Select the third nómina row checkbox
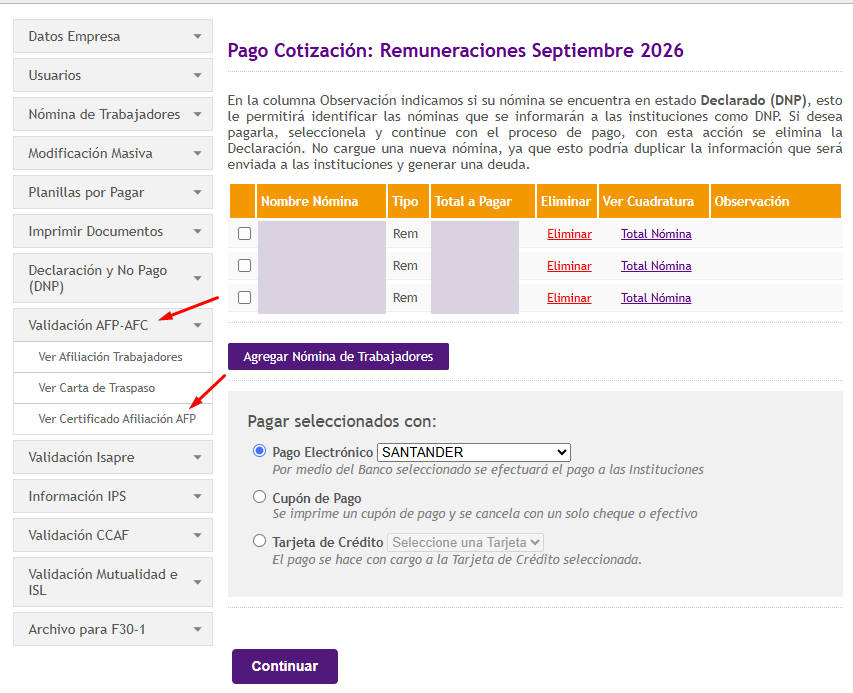This screenshot has width=853, height=693. 245,298
